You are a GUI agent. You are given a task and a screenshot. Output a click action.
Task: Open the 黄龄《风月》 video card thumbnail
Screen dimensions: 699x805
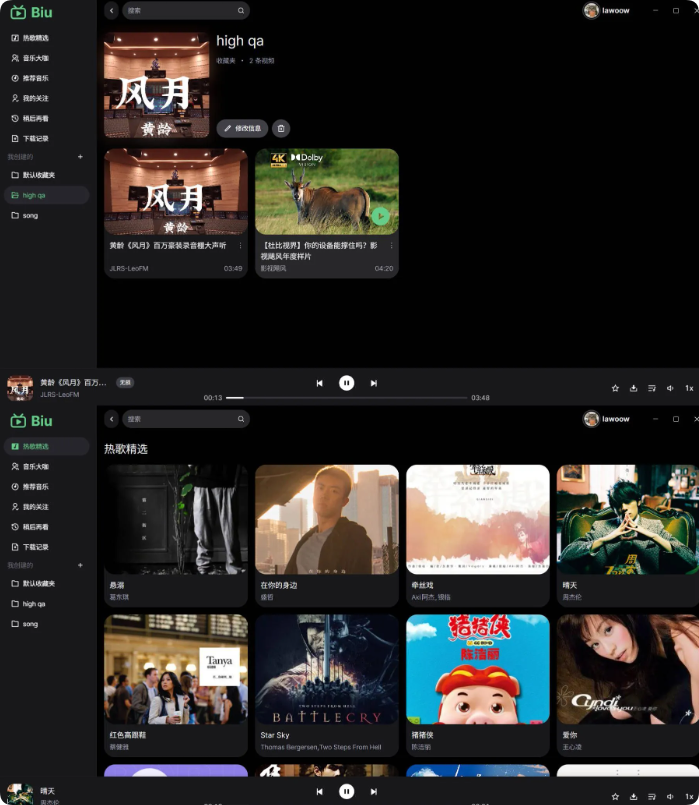[176, 192]
